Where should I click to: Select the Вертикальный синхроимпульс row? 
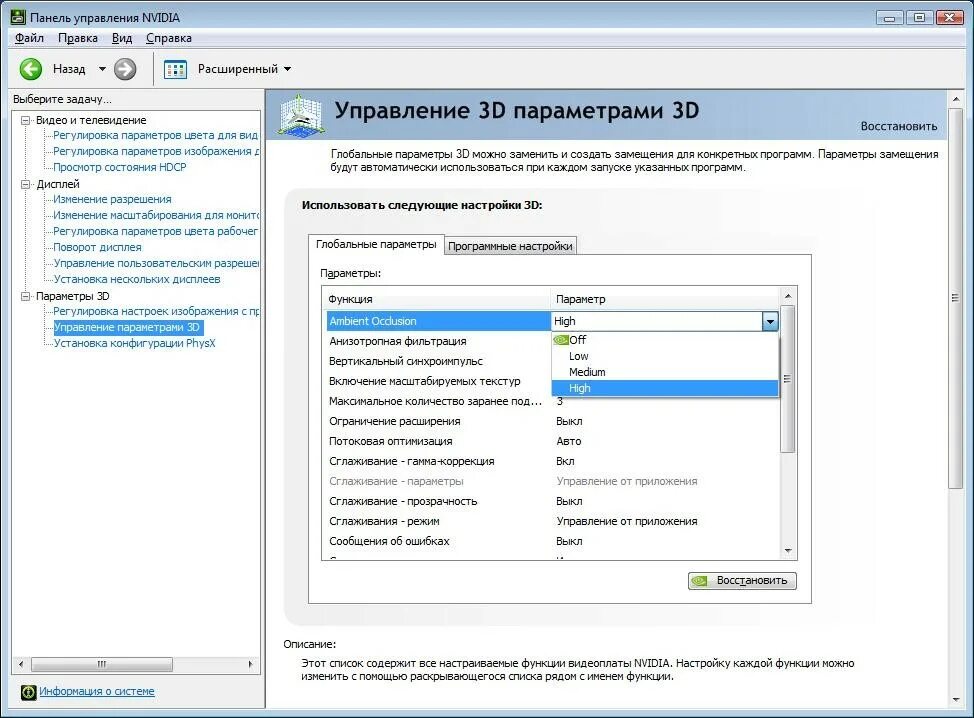point(438,361)
